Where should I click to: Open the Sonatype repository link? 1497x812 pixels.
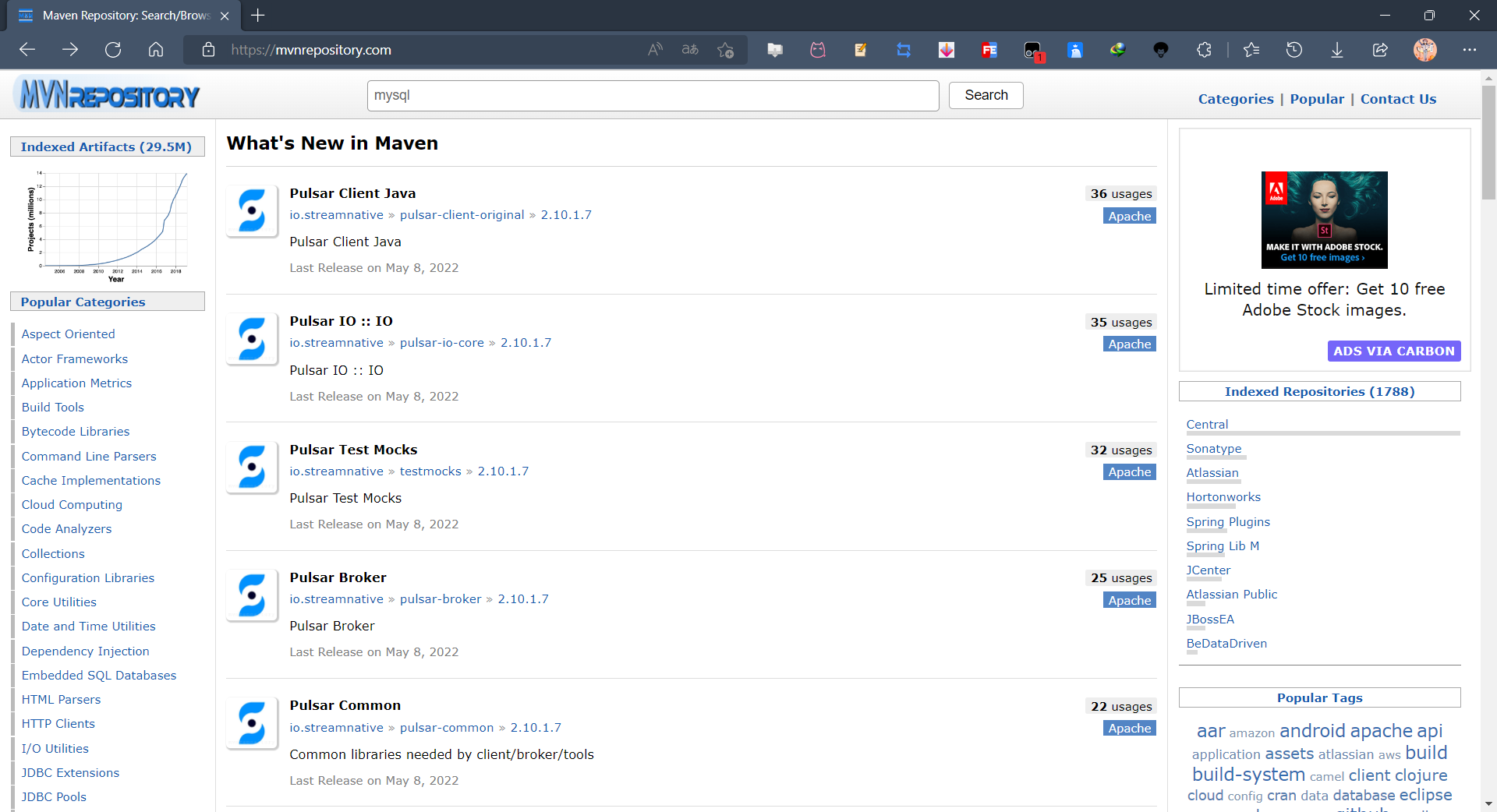tap(1214, 449)
